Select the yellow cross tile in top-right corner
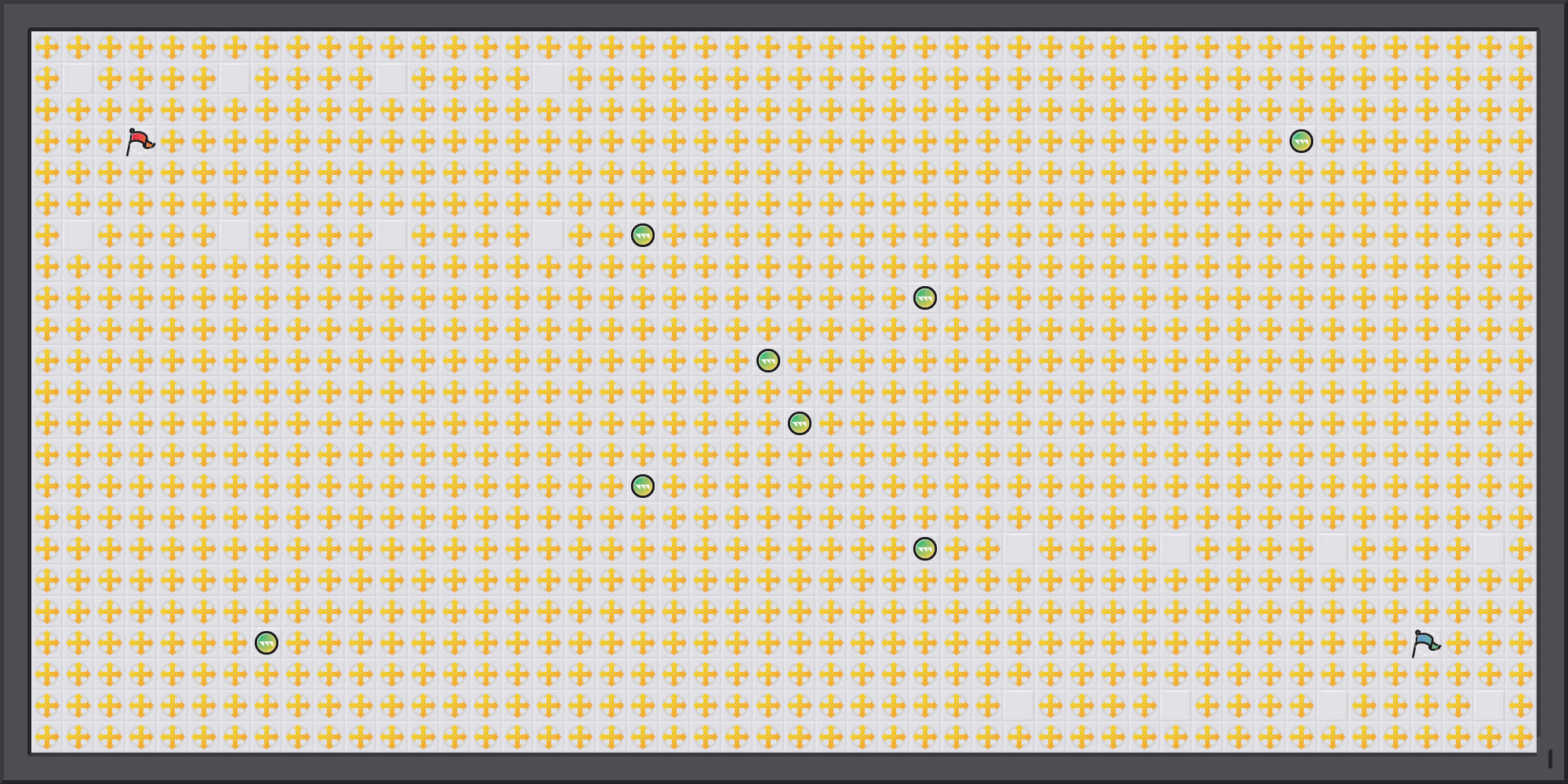Image resolution: width=1568 pixels, height=784 pixels. (1521, 47)
